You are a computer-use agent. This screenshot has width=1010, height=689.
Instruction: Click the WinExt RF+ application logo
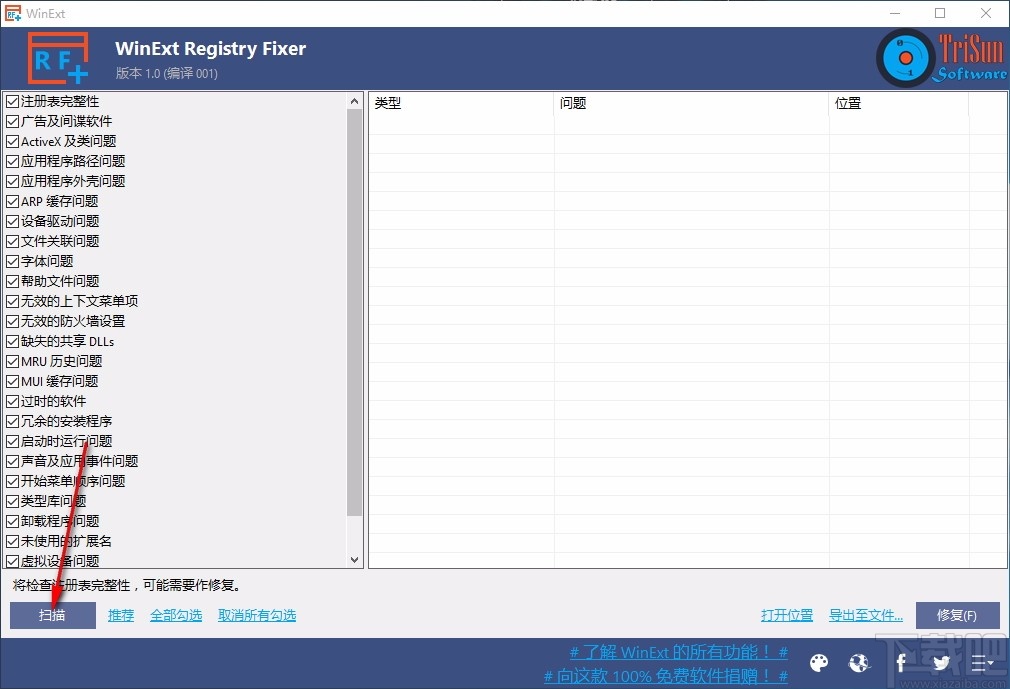(x=57, y=57)
